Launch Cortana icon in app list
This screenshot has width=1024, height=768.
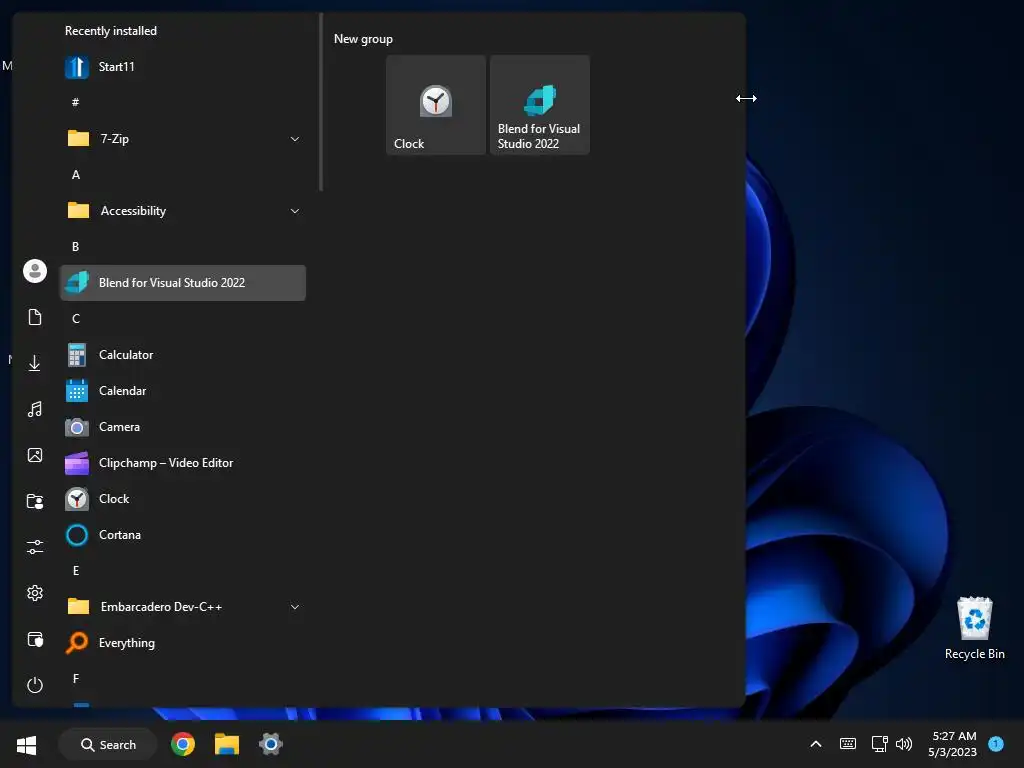tap(77, 535)
